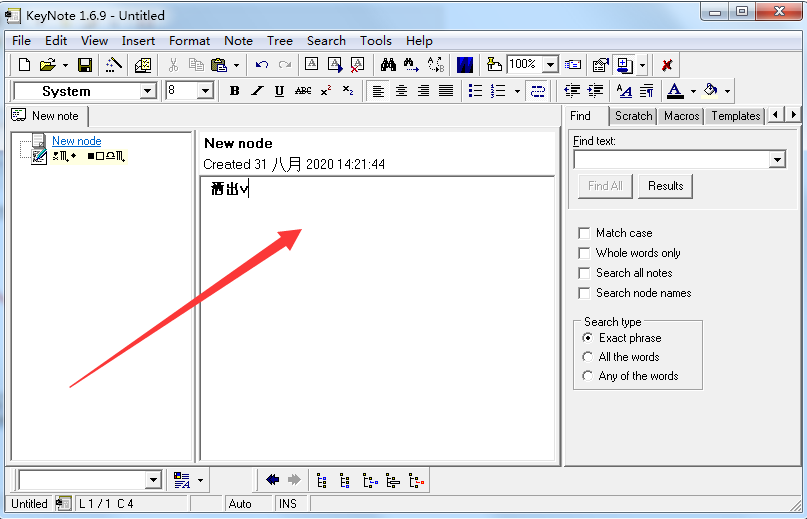
Task: Align text left
Action: click(x=378, y=91)
